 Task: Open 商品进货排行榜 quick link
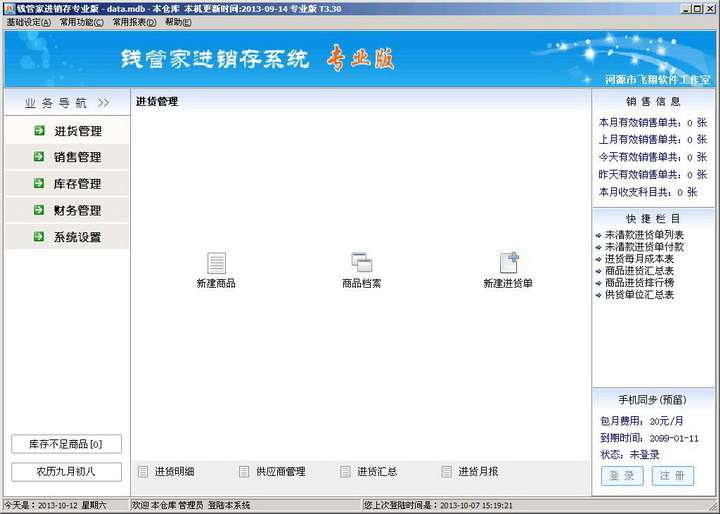tap(639, 283)
